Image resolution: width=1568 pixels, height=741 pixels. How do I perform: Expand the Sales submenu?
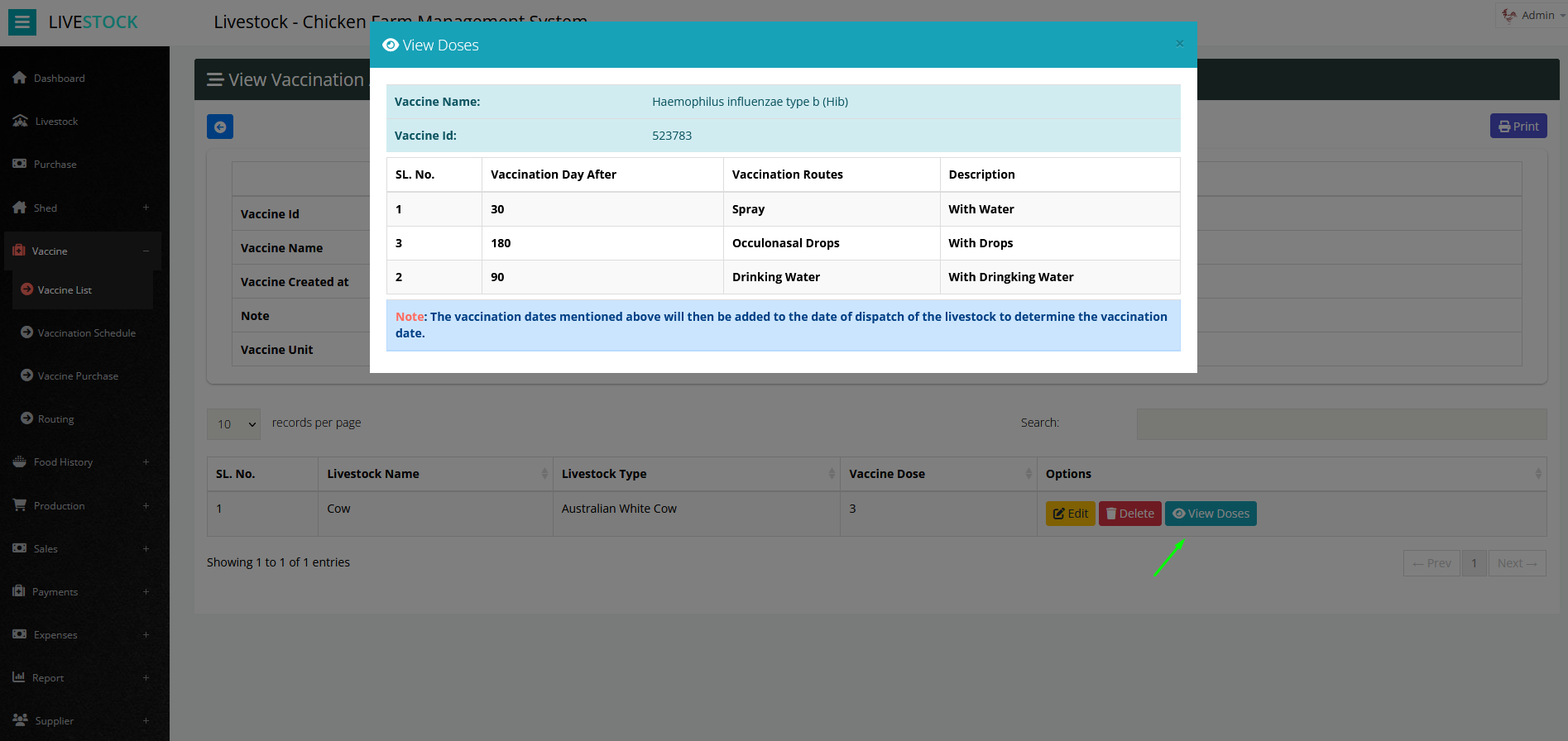146,548
